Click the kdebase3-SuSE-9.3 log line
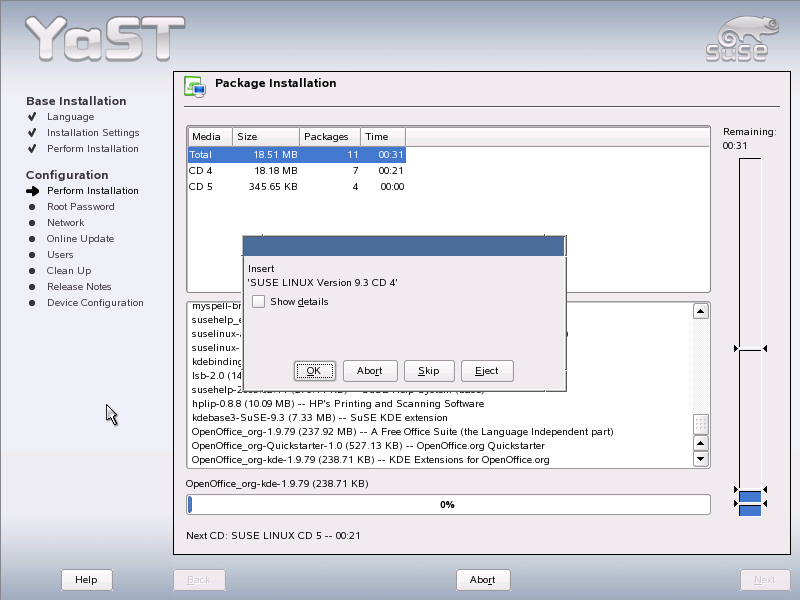 coord(319,417)
